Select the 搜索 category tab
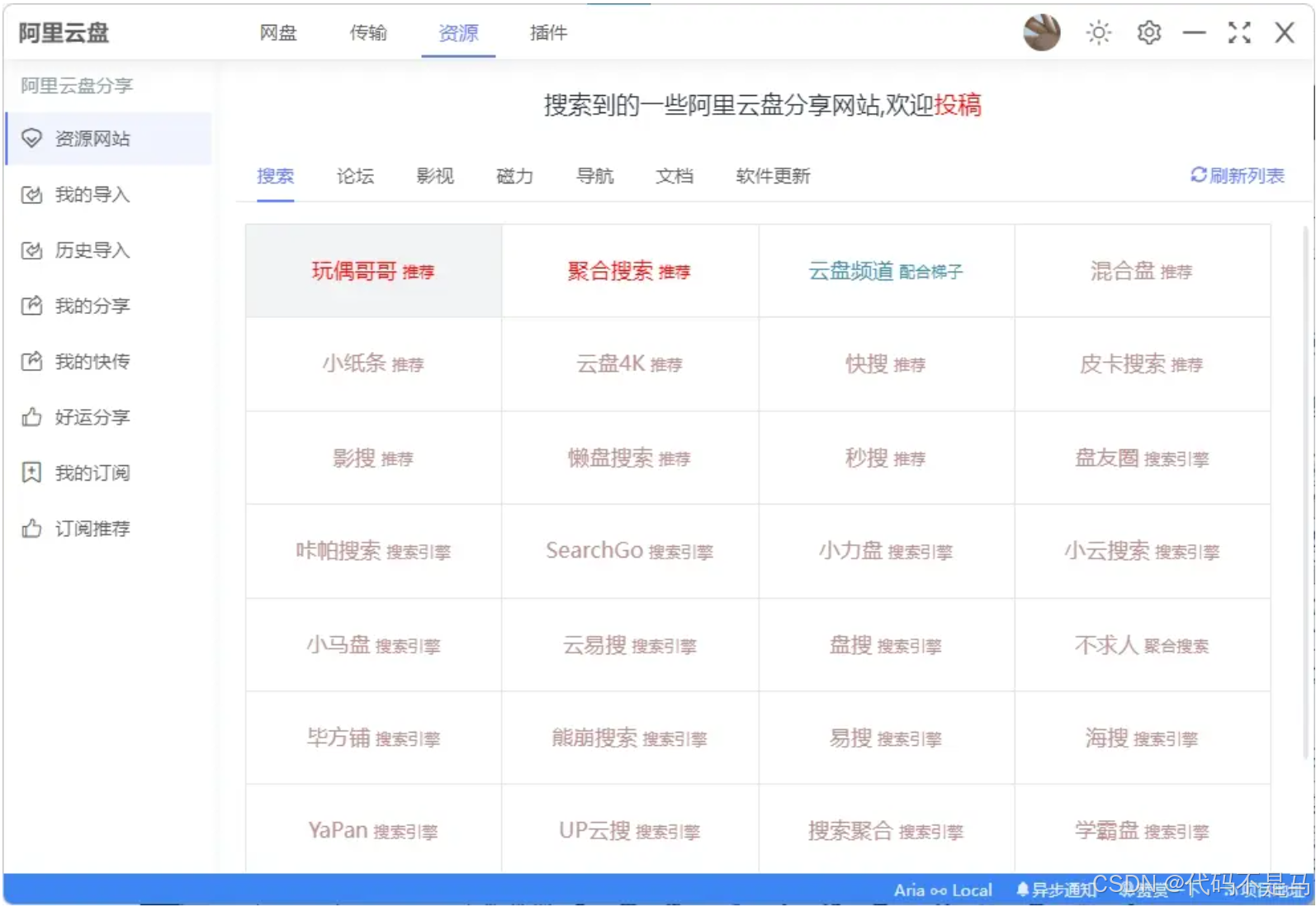This screenshot has width=1316, height=907. pos(275,176)
